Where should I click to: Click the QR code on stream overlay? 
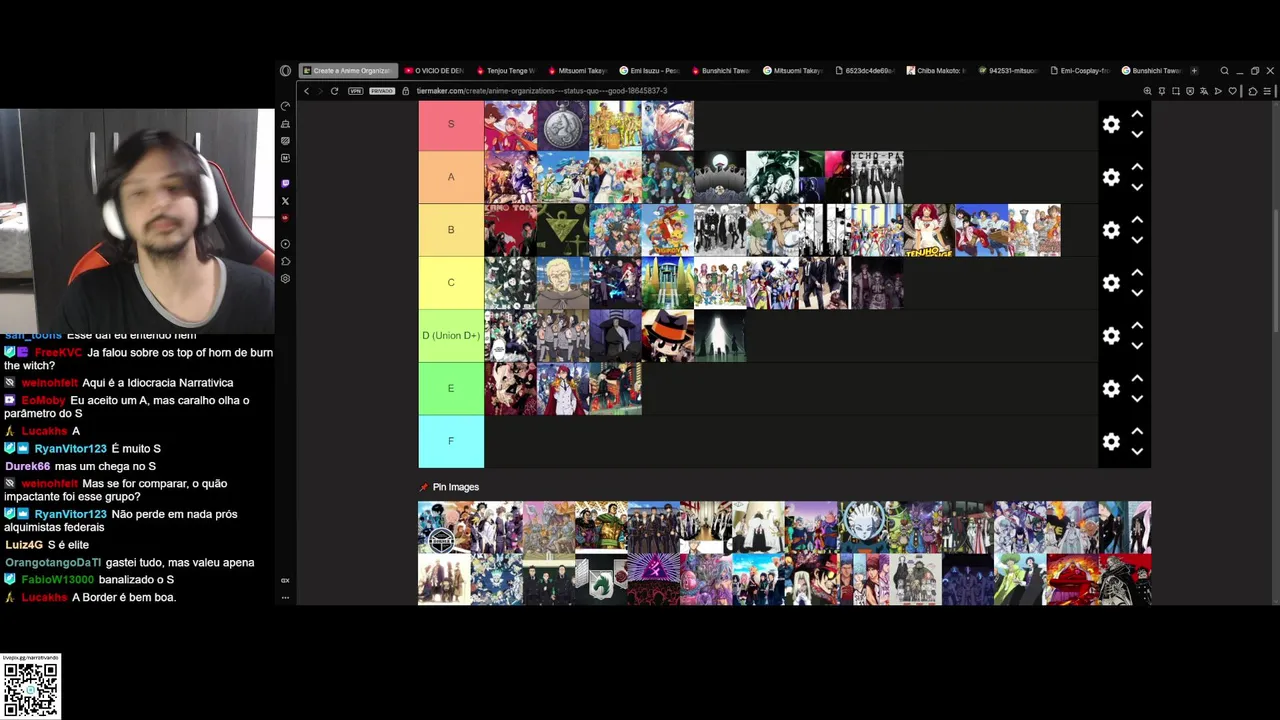point(31,689)
